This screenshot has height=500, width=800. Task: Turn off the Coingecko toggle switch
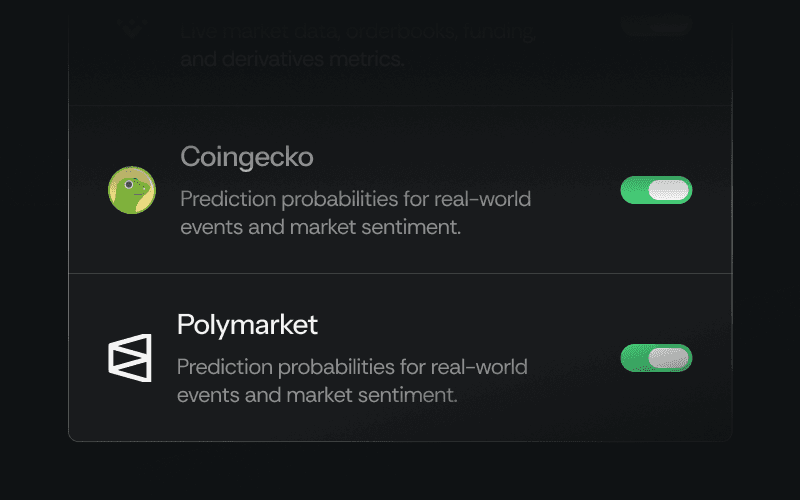click(656, 190)
